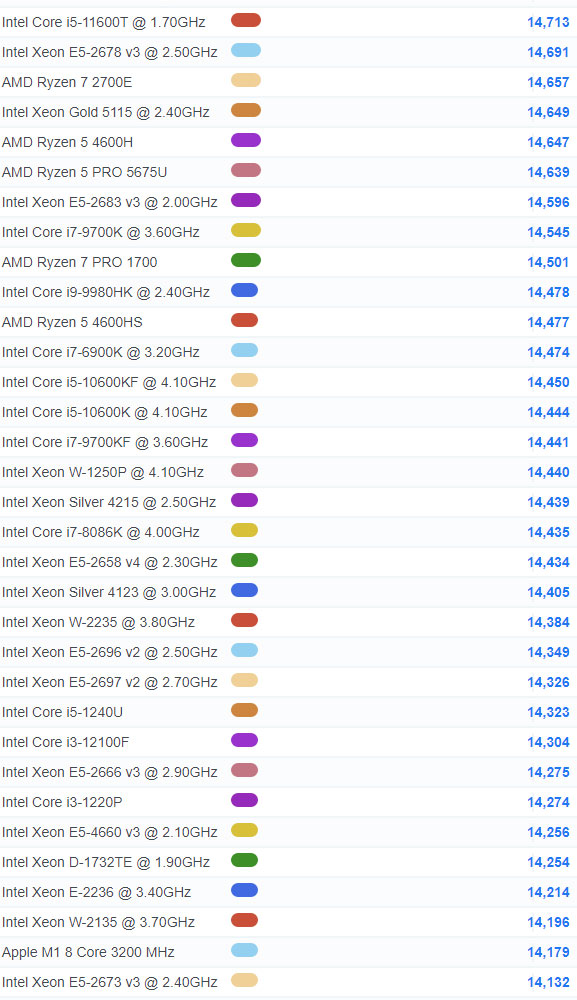Open the Intel Core i3-1220P link
The width and height of the screenshot is (577, 1000).
click(x=62, y=802)
